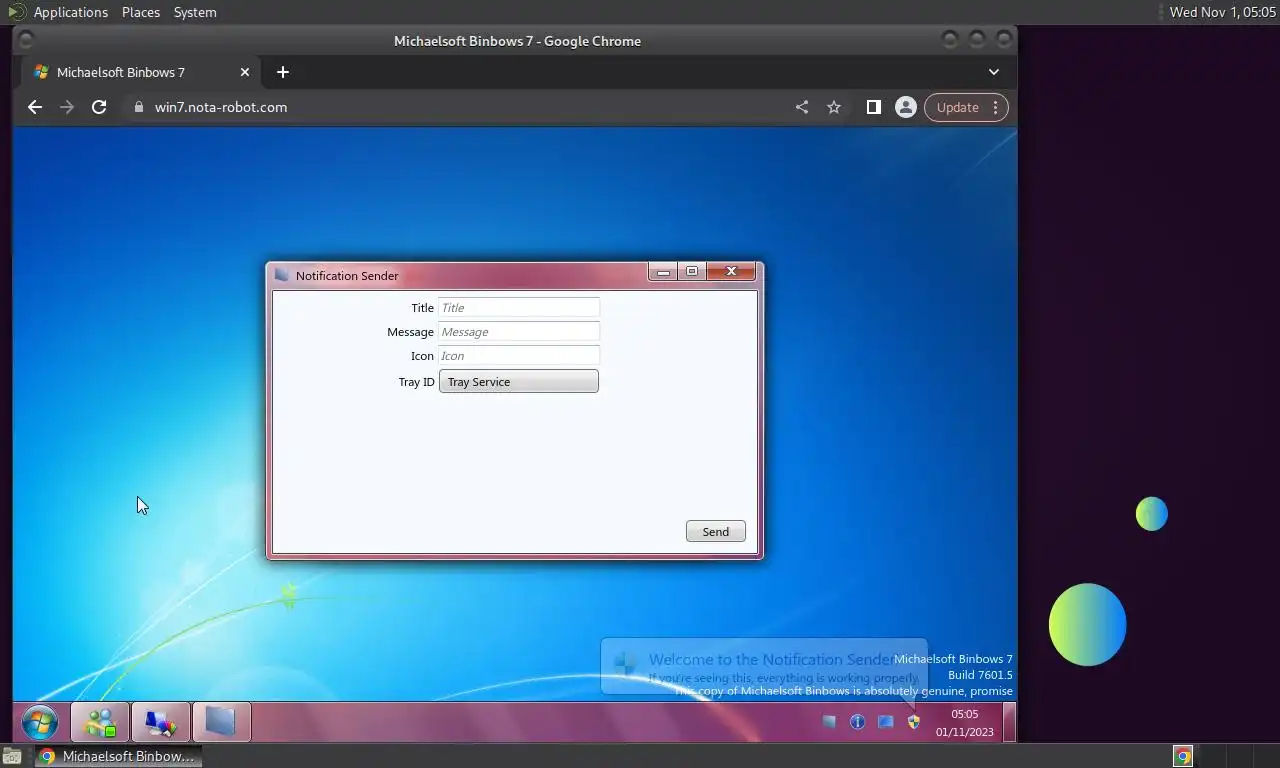Image resolution: width=1280 pixels, height=768 pixels.
Task: Open the Places menu
Action: (x=141, y=12)
